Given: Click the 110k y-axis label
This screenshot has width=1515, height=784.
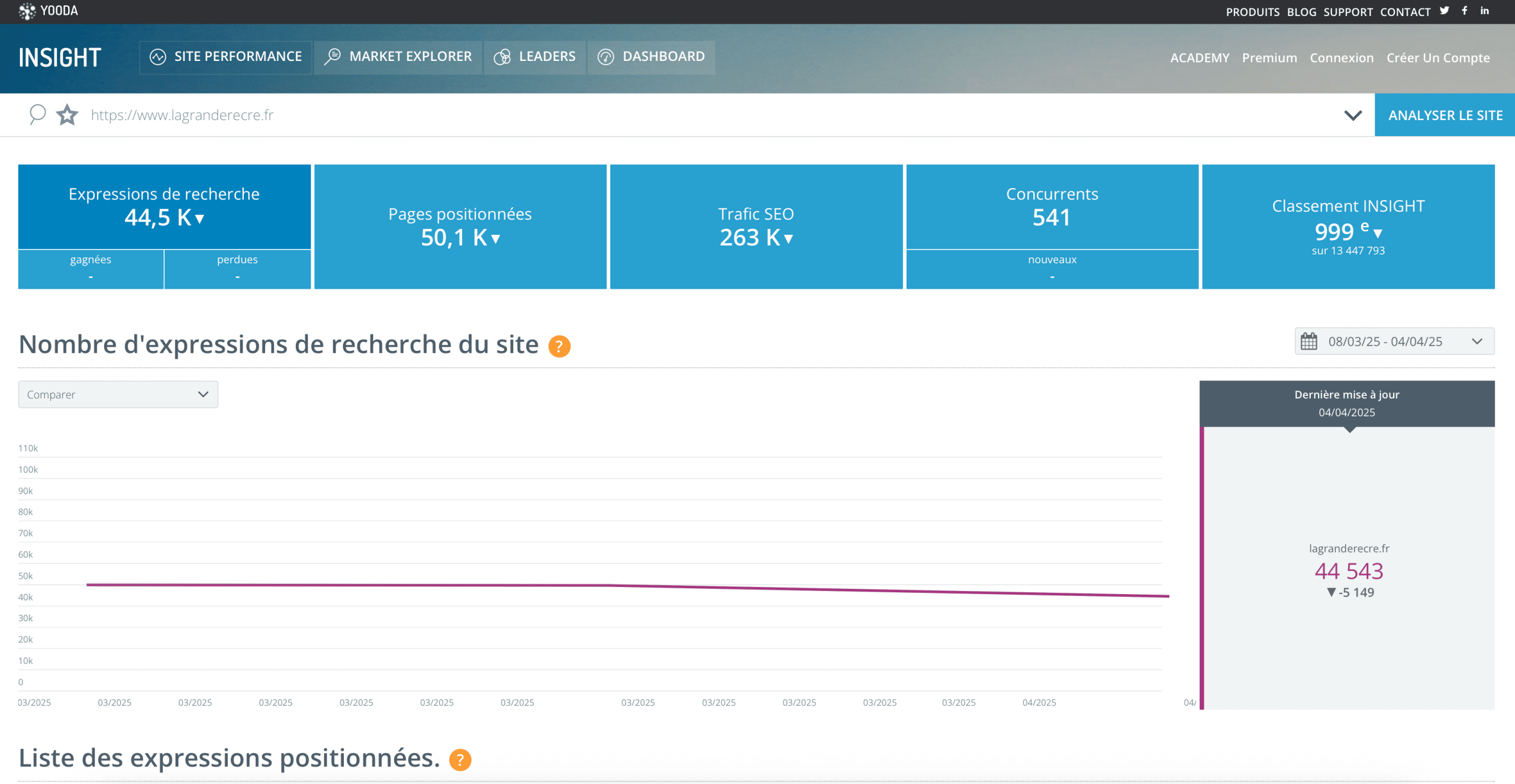Looking at the screenshot, I should [28, 448].
